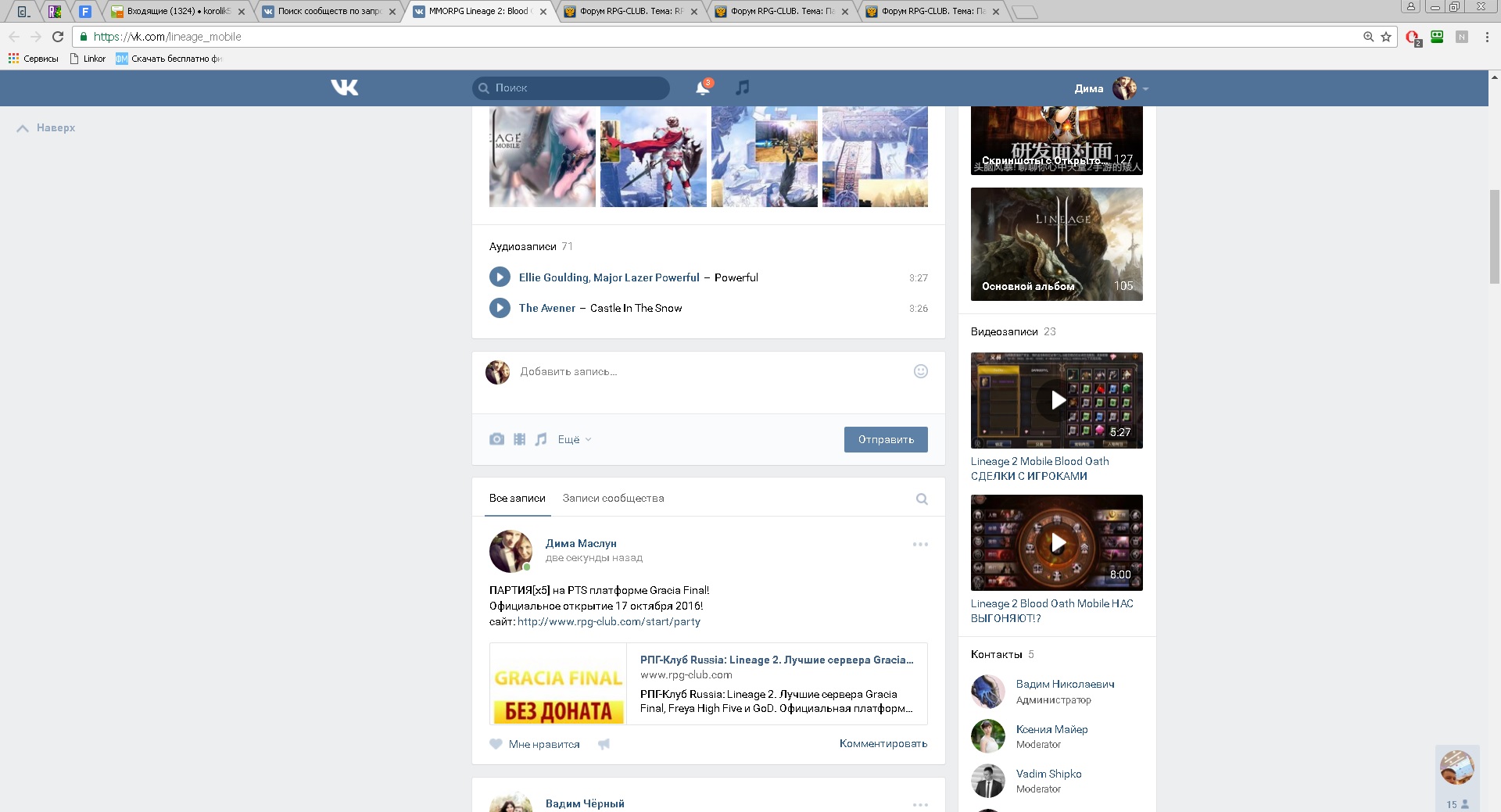1501x812 pixels.
Task: Play Ellie Goulding Powerful track
Action: coord(500,277)
